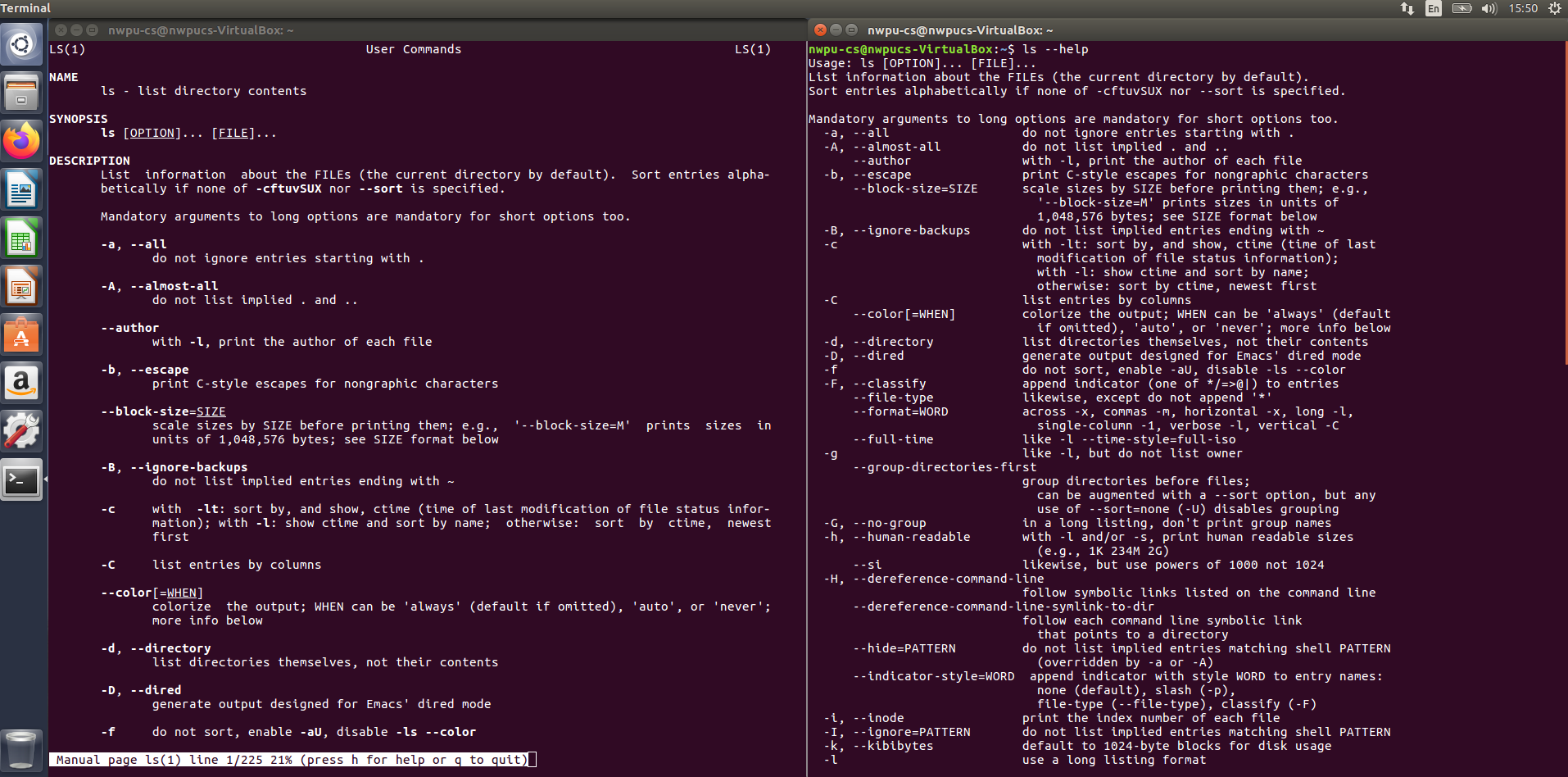Click the Terminal label in top panel
Screen dimensions: 1568x777
[x=25, y=8]
